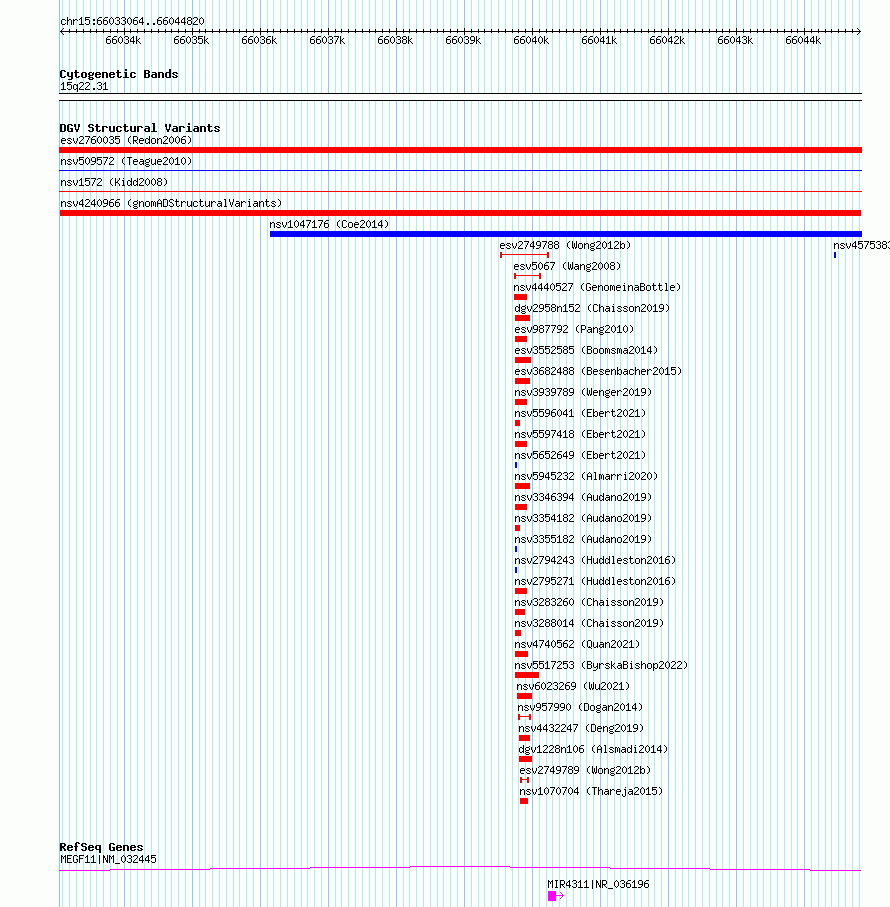Open nsv3346394 (Audano2019) variant
This screenshot has height=907, width=890.
click(583, 497)
